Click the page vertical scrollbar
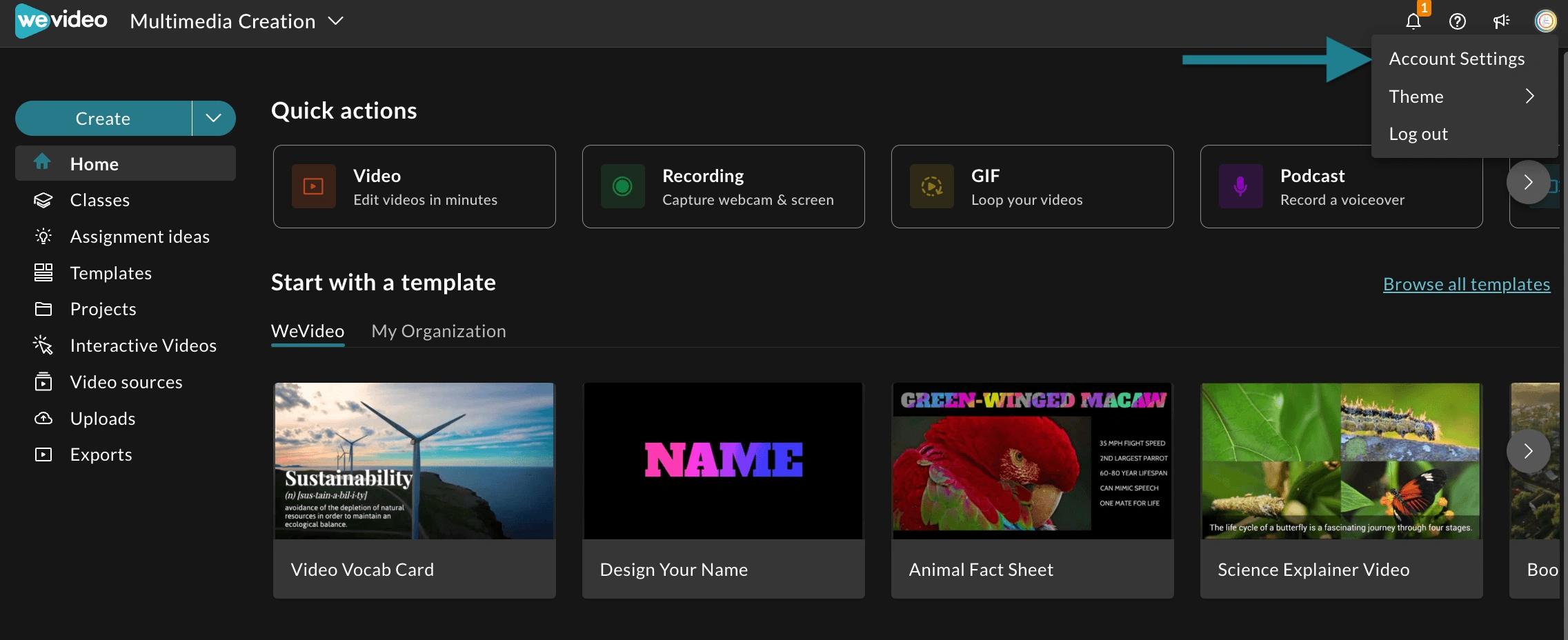The height and width of the screenshot is (640, 1568). (1565, 343)
